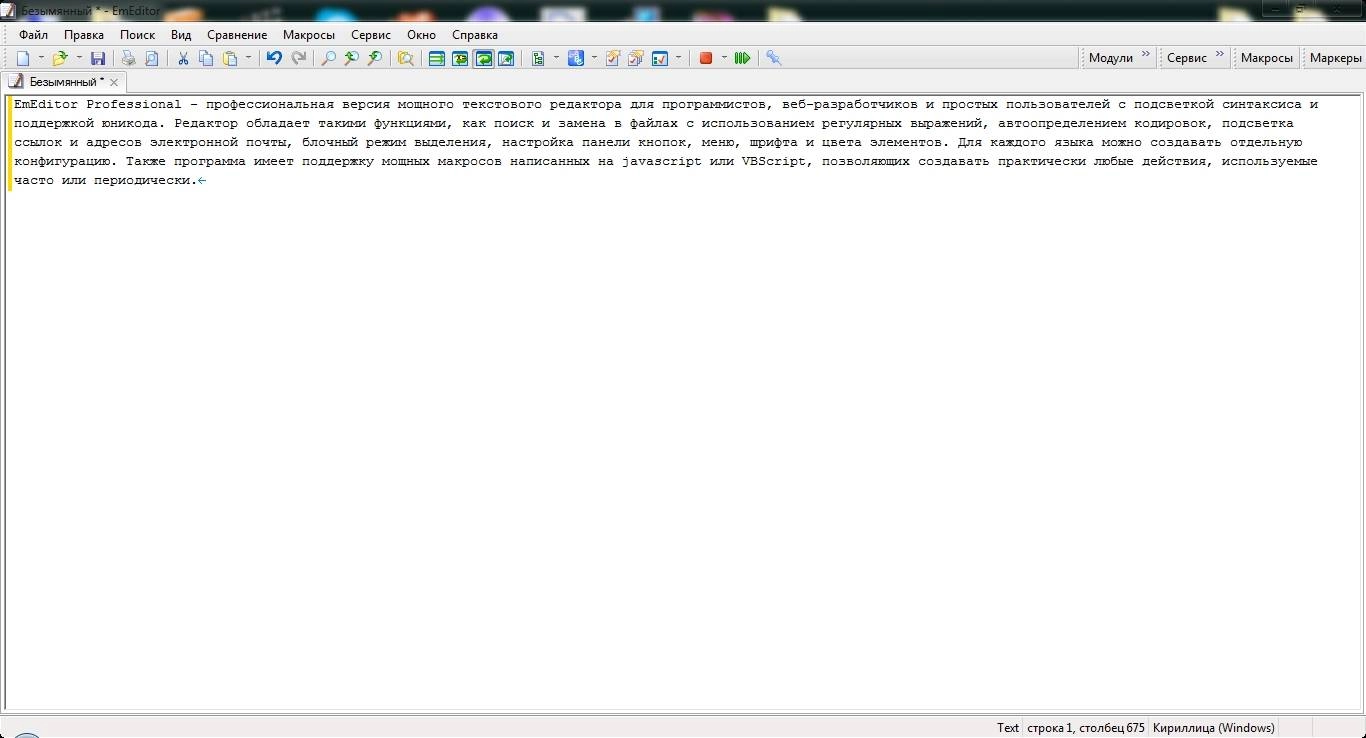Click the Print icon
Viewport: 1366px width, 738px height.
coord(128,58)
